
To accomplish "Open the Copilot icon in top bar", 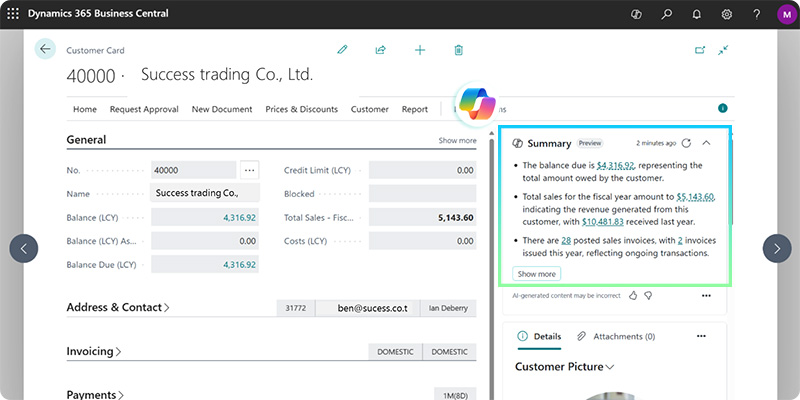I will (635, 15).
